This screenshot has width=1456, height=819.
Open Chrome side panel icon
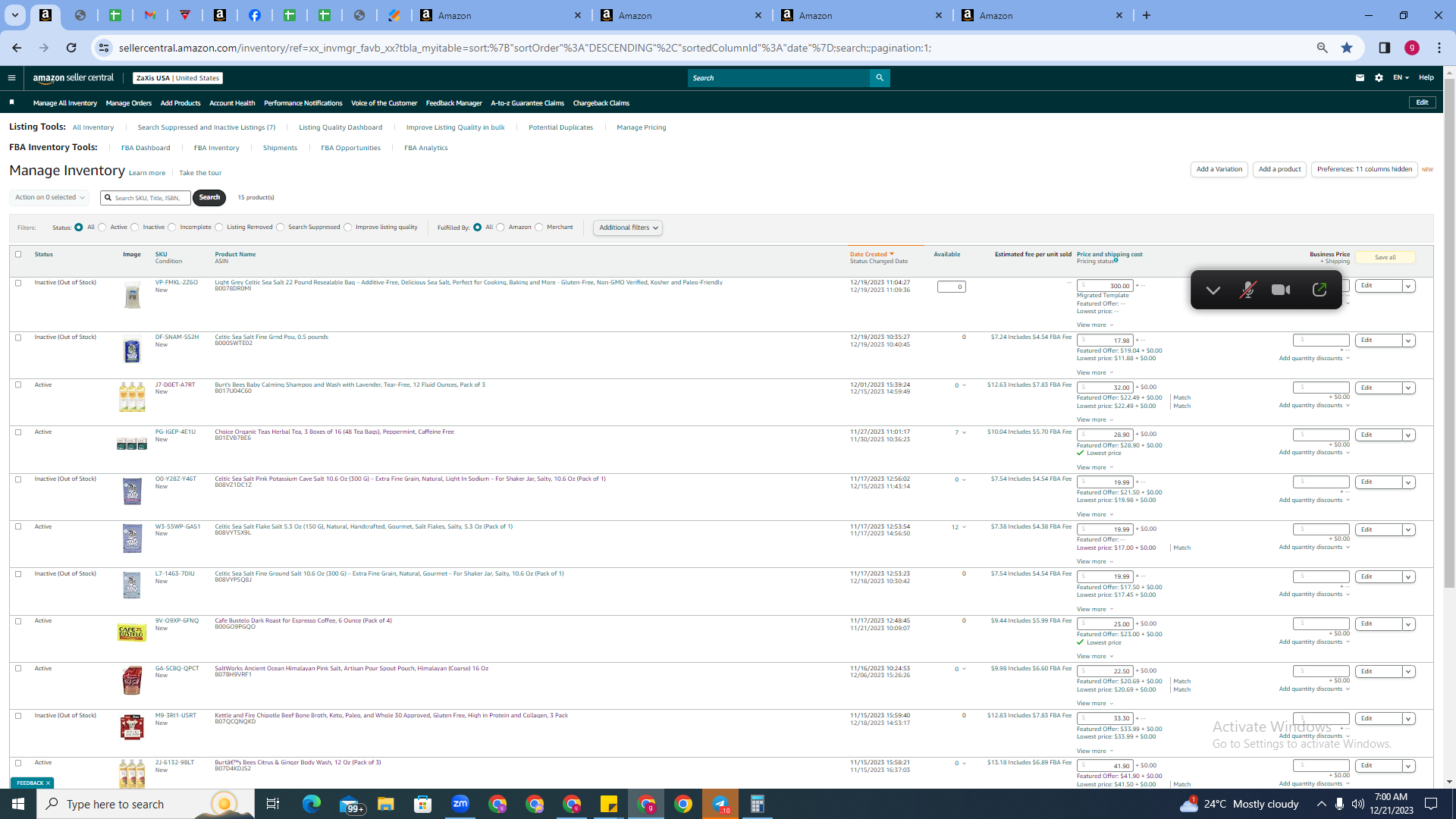(x=1384, y=48)
